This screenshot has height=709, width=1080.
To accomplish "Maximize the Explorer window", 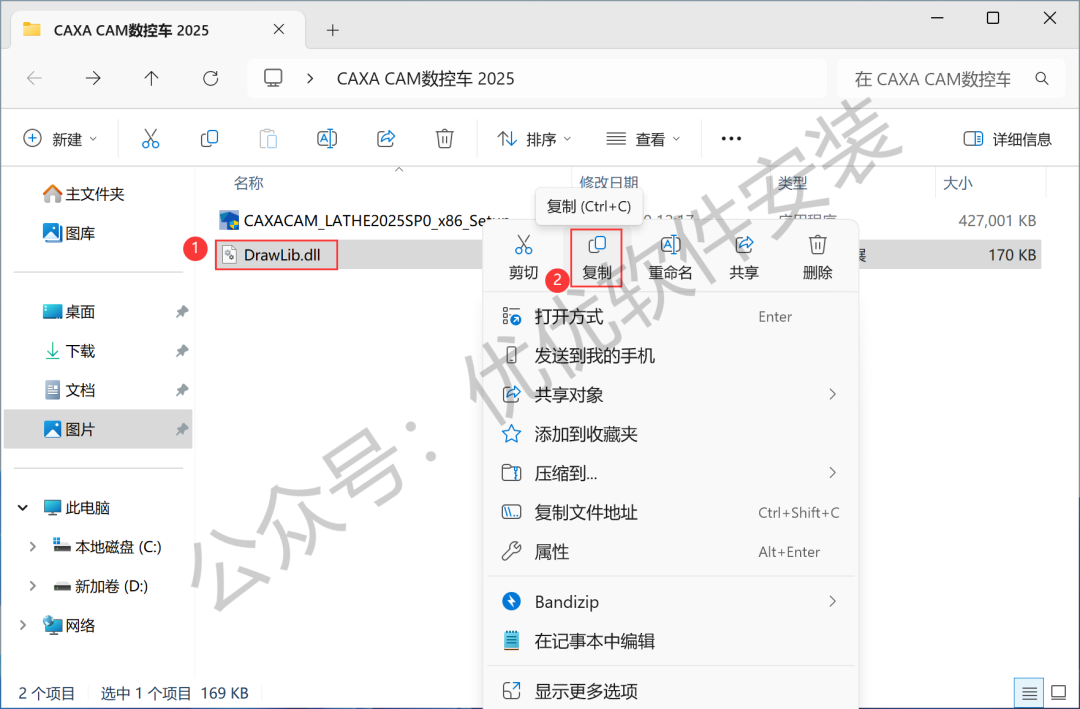I will [x=993, y=18].
